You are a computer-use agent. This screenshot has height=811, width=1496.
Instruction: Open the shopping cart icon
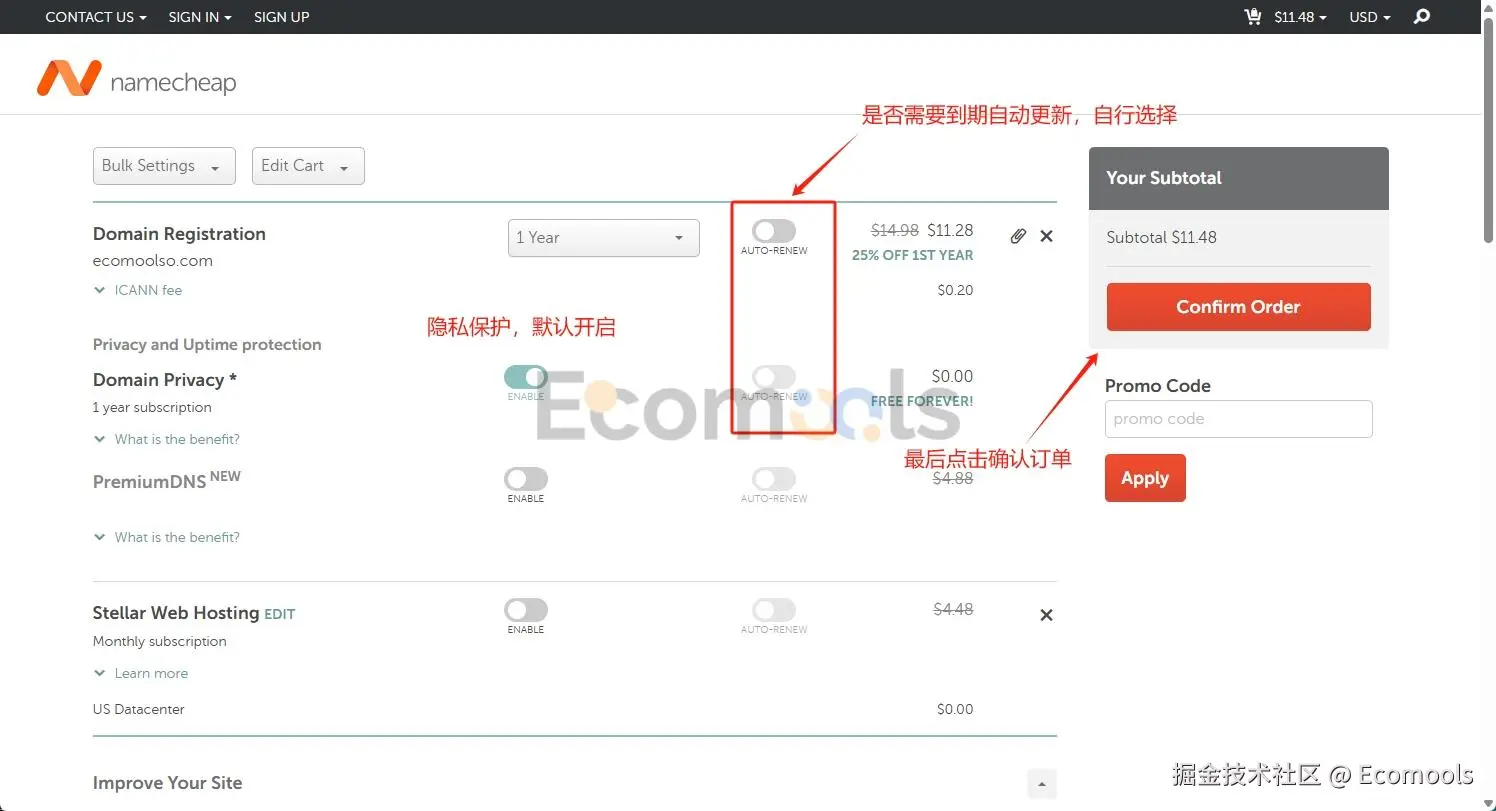[1252, 17]
